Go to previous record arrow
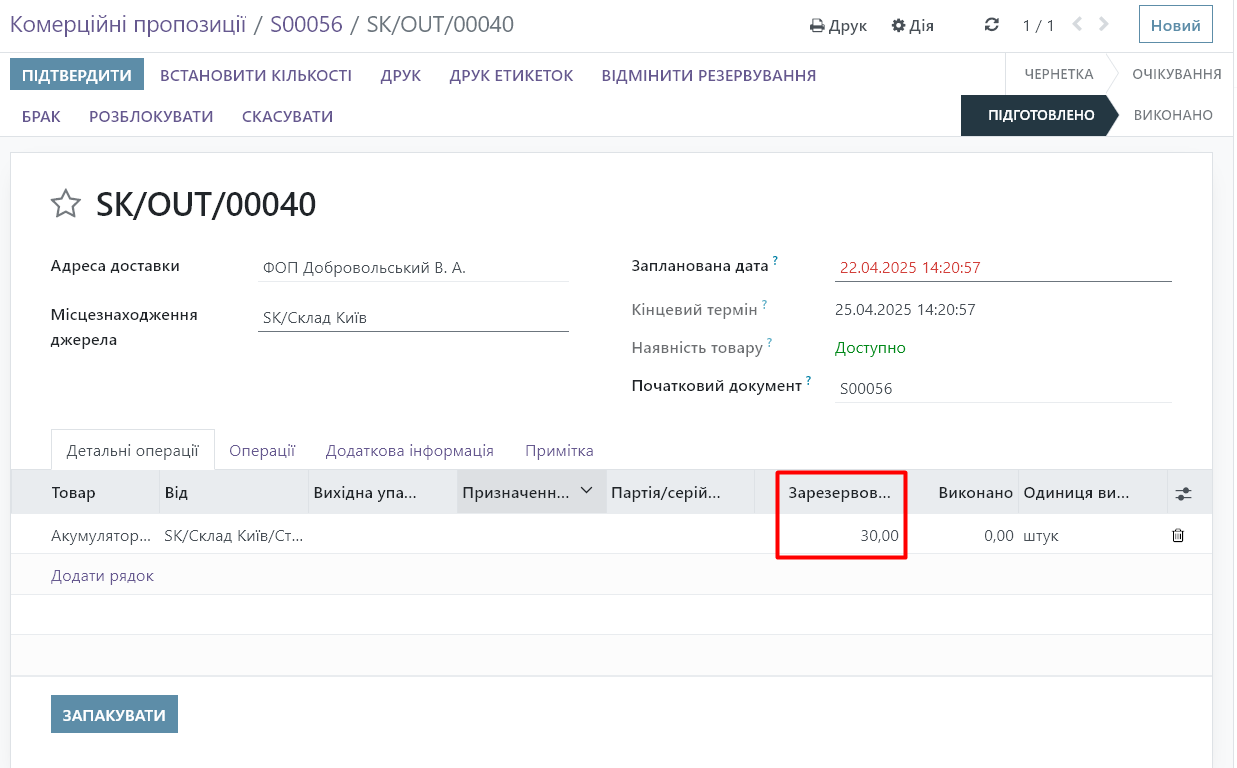1237x768 pixels. (1077, 25)
